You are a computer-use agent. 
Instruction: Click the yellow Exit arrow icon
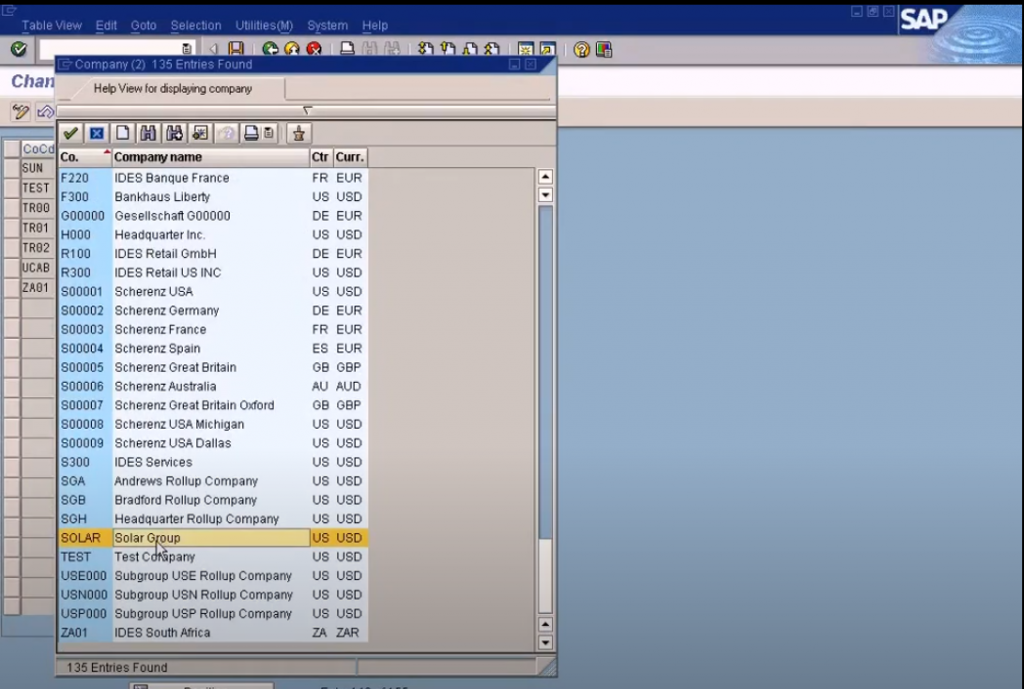point(292,49)
